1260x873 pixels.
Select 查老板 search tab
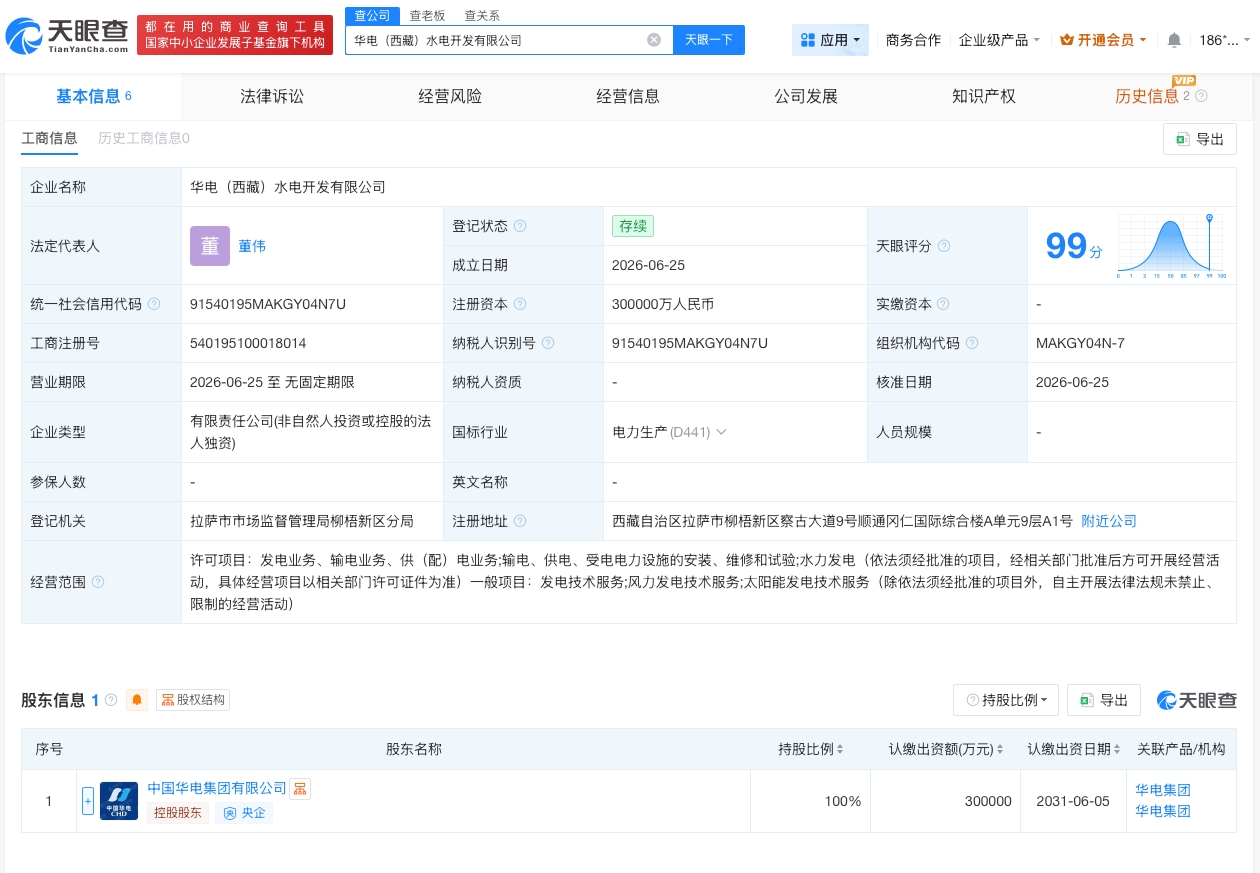click(x=427, y=16)
